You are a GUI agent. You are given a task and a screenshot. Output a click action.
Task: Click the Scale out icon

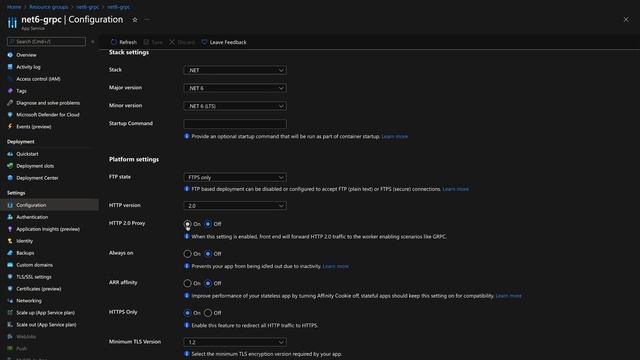[10, 324]
